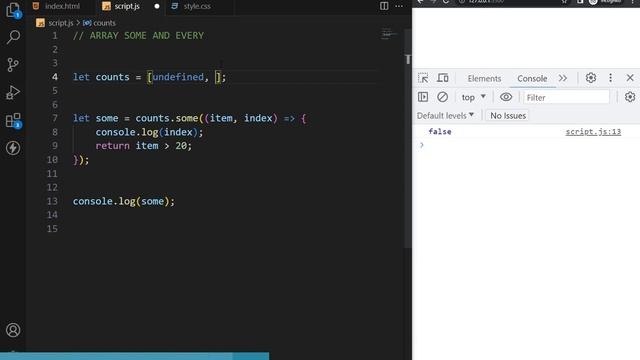Viewport: 640px width, 360px height.
Task: Open editor More Actions menu
Action: [399, 6]
